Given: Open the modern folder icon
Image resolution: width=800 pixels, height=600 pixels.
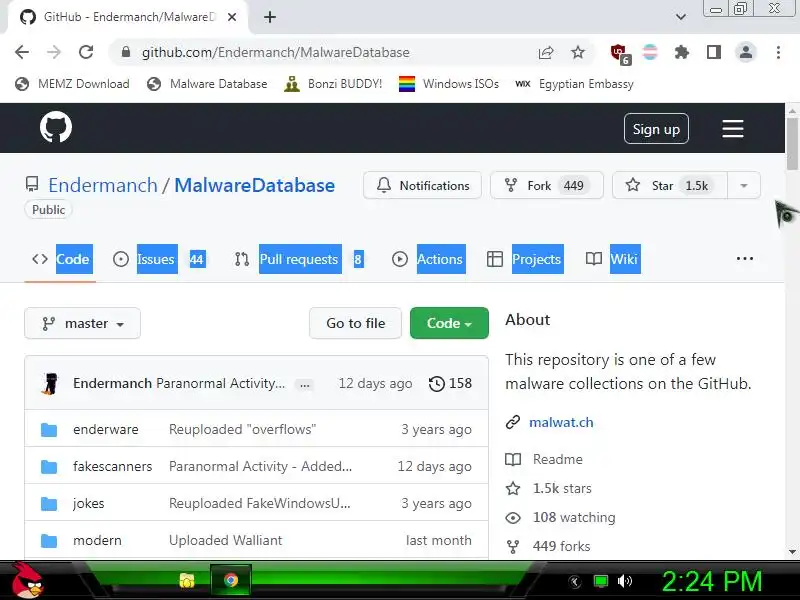Looking at the screenshot, I should 49,540.
